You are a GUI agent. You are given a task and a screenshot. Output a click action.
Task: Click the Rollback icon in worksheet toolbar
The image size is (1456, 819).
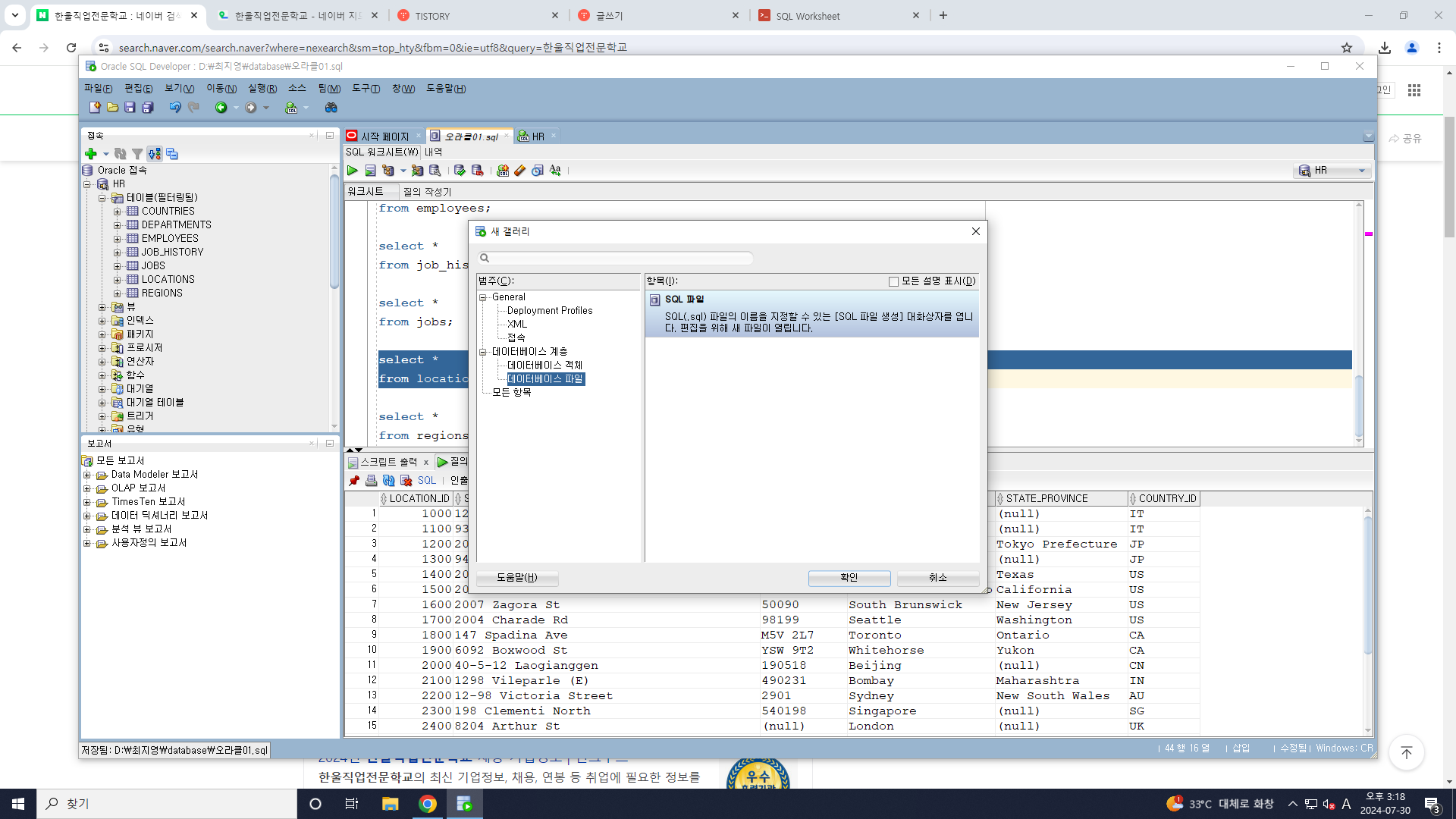click(477, 171)
